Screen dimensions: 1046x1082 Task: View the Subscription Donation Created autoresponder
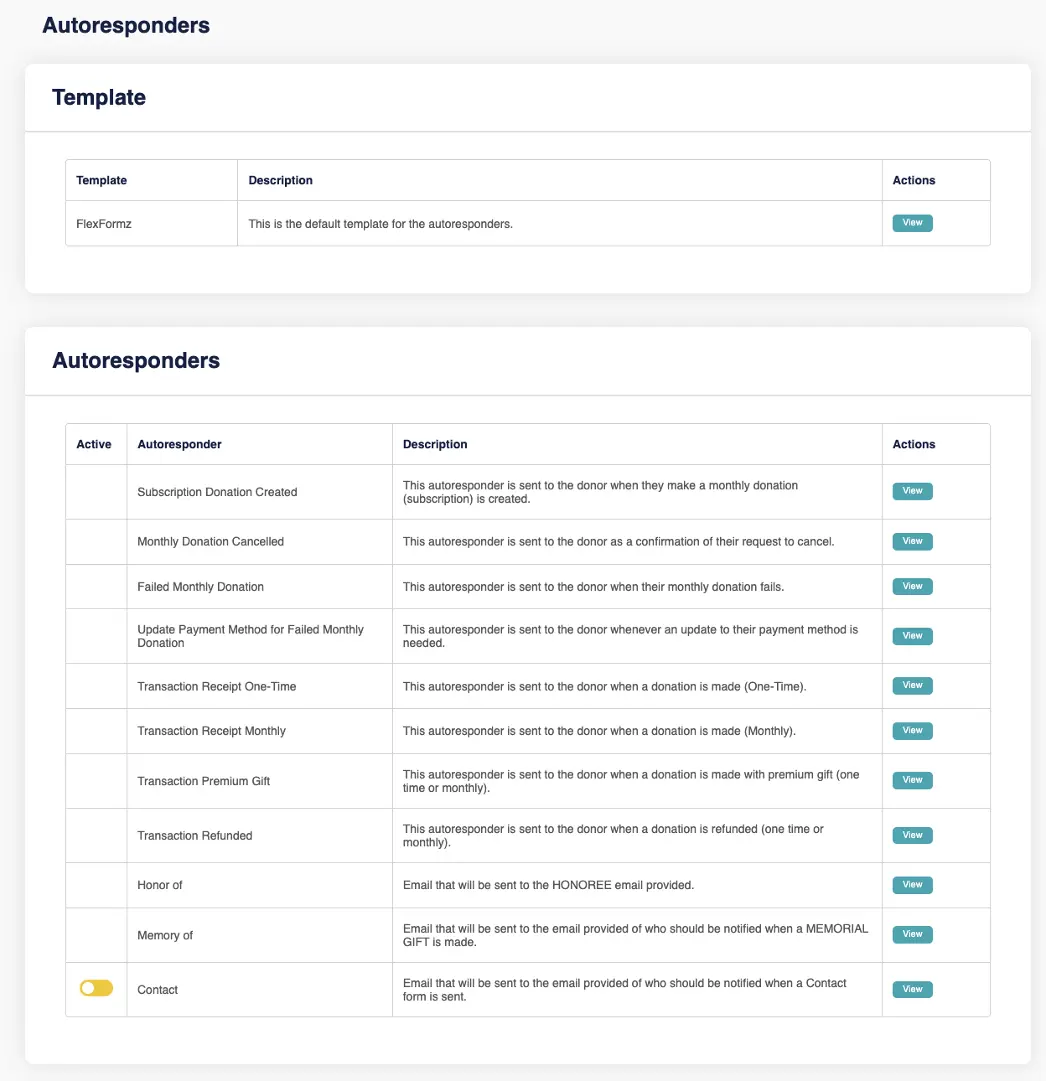point(912,491)
